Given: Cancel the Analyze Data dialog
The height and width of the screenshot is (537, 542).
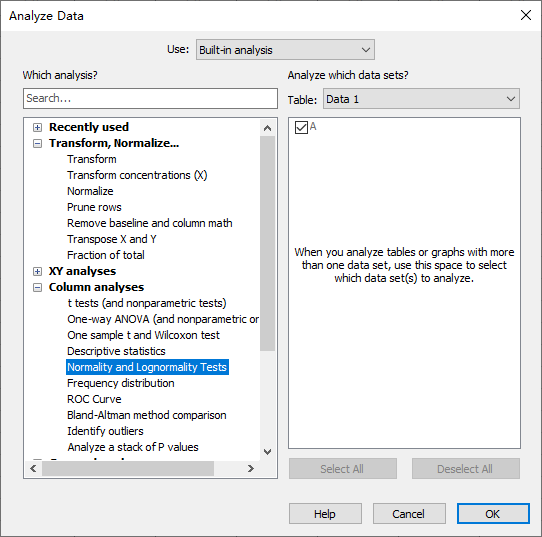Looking at the screenshot, I should pyautogui.click(x=409, y=514).
